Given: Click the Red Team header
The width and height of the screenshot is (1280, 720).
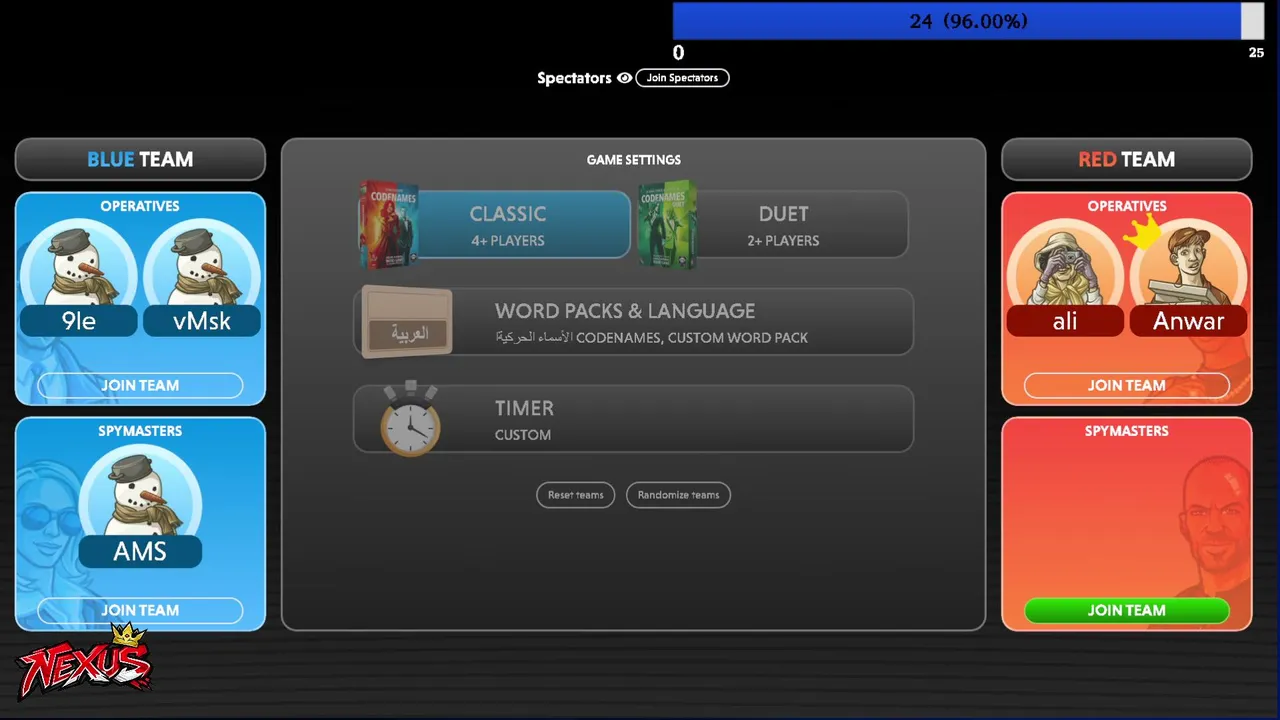Looking at the screenshot, I should [x=1126, y=159].
